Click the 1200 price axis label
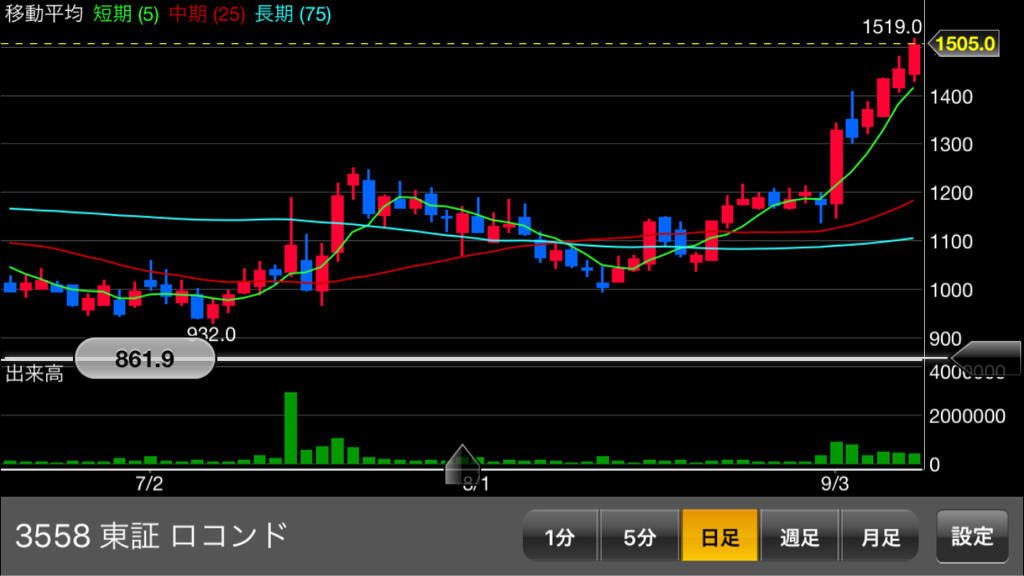 (x=951, y=193)
